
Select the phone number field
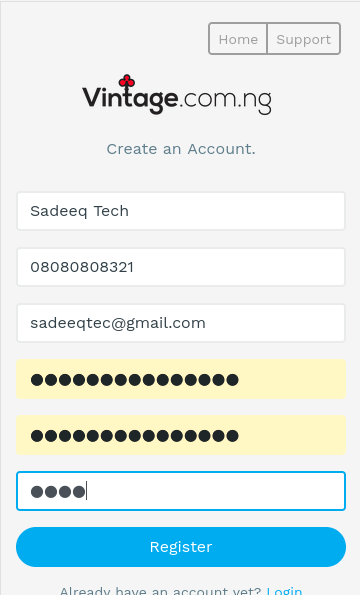(181, 267)
